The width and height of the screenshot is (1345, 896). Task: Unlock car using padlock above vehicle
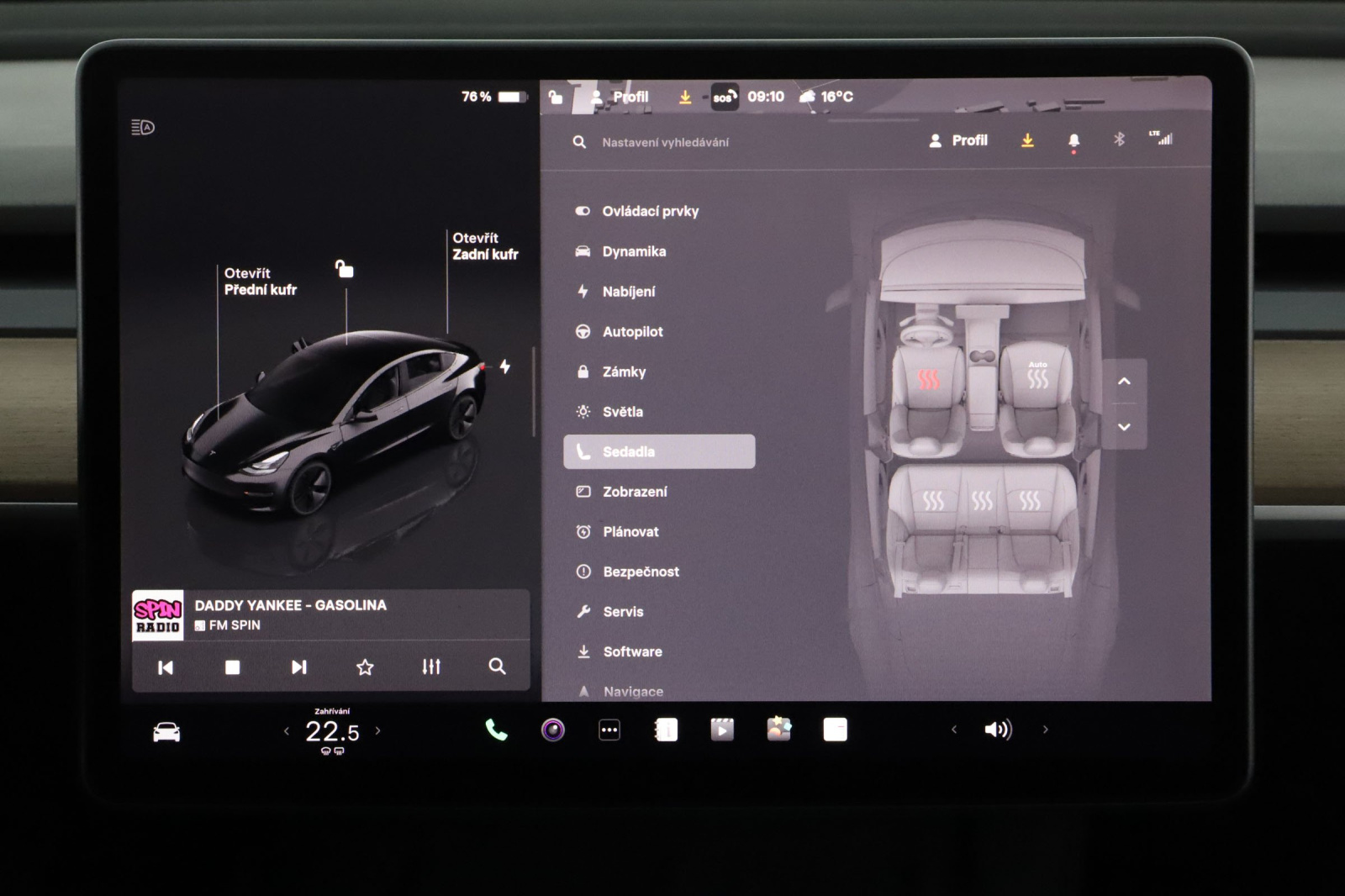345,269
